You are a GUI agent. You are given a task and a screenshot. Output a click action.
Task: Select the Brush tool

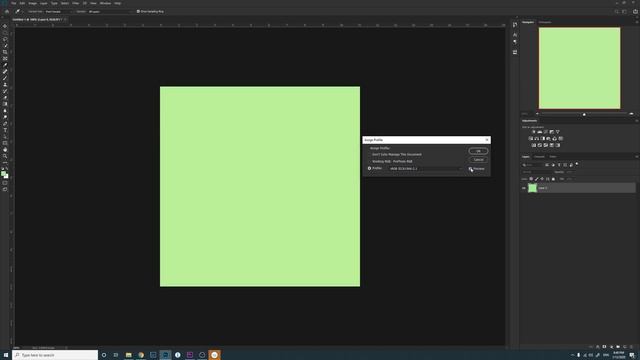tap(5, 78)
